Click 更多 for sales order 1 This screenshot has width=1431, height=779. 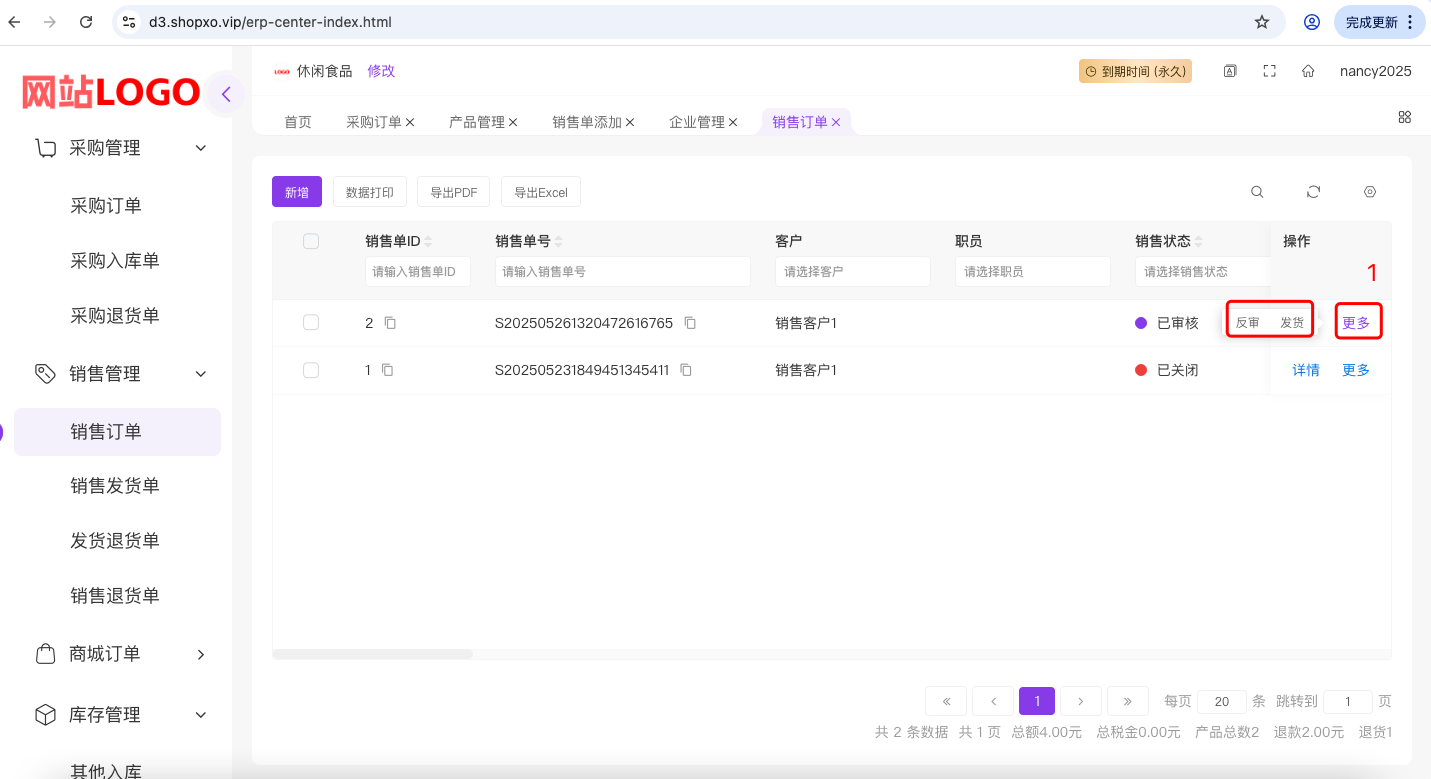[1356, 370]
